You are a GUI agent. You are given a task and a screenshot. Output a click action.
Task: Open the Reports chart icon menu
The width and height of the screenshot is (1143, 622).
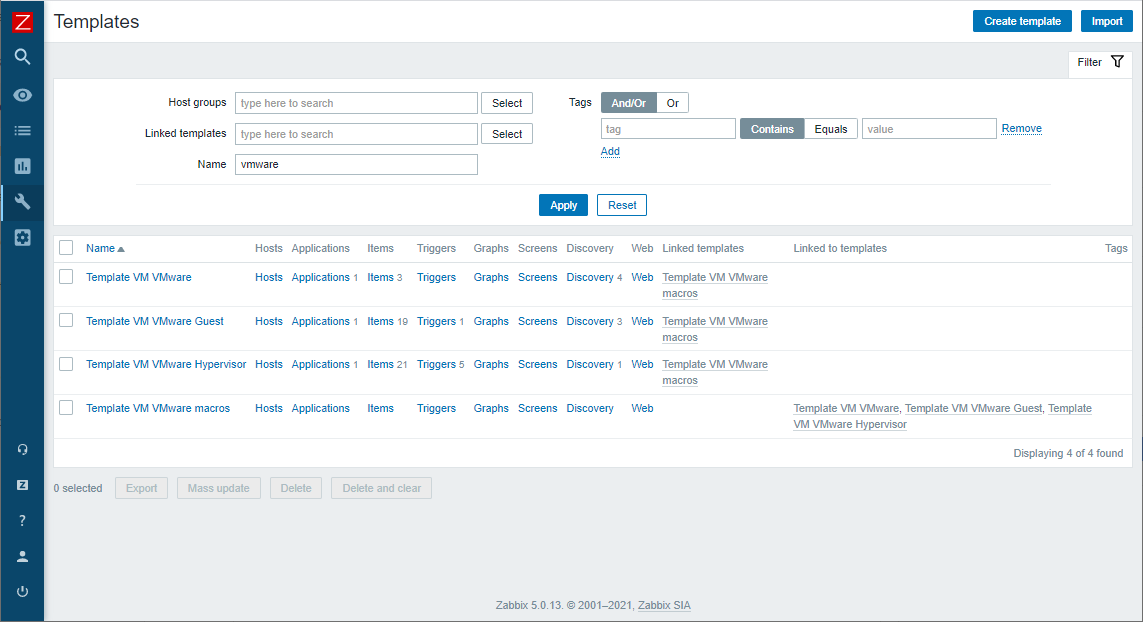[23, 166]
